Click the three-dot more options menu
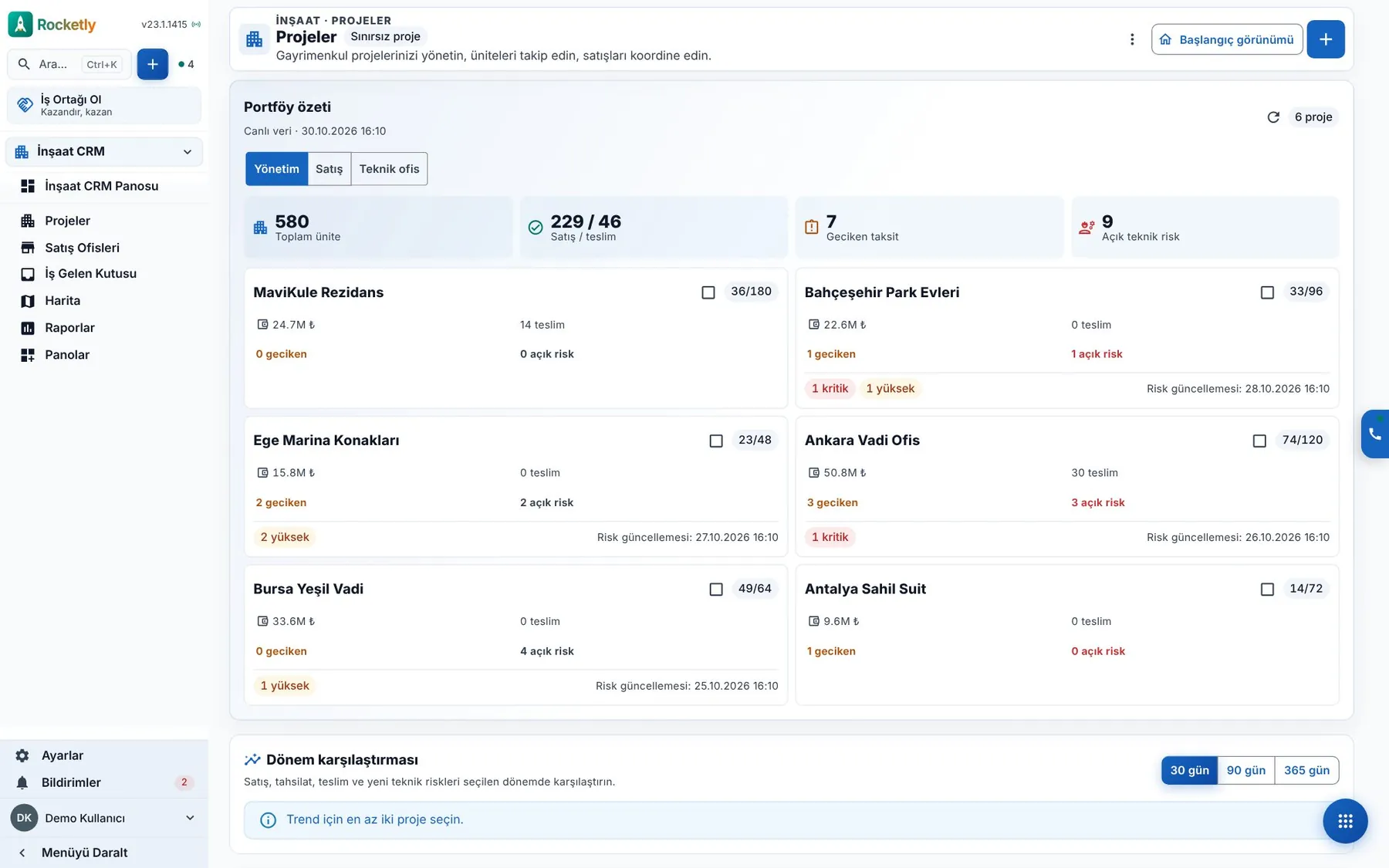This screenshot has width=1389, height=868. (1132, 39)
